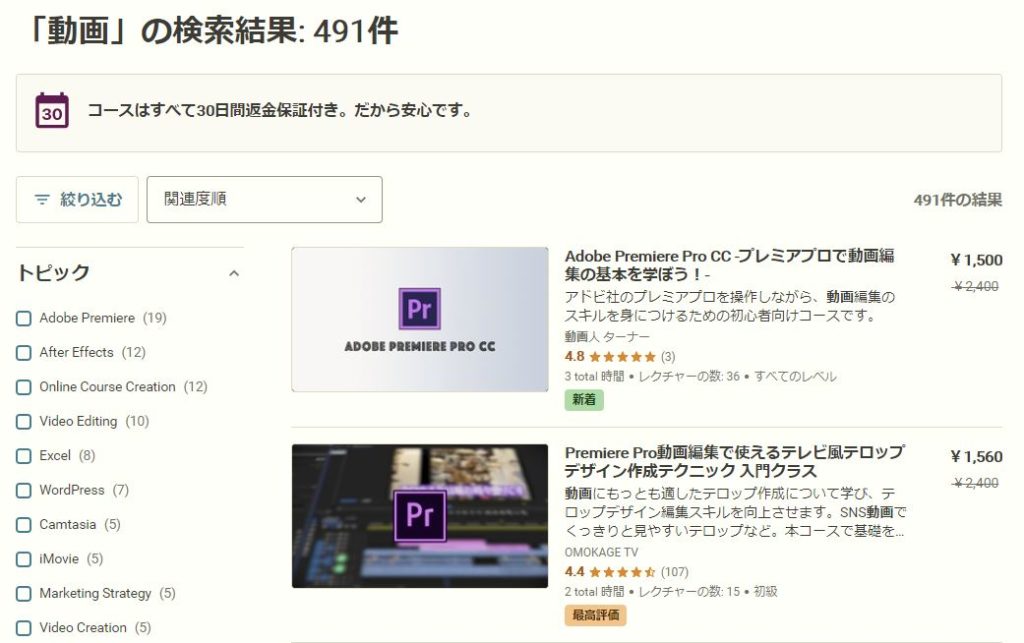Click the ¥1,500 price

pyautogui.click(x=976, y=260)
